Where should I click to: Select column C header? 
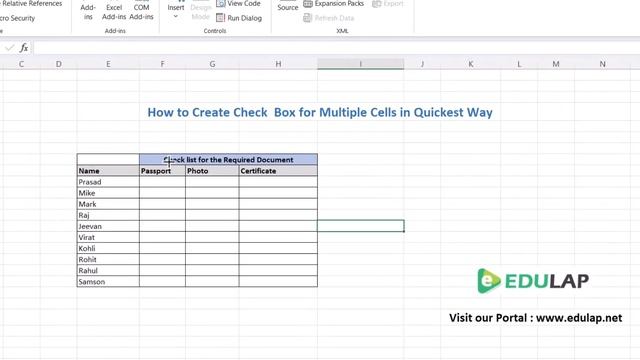[21, 64]
